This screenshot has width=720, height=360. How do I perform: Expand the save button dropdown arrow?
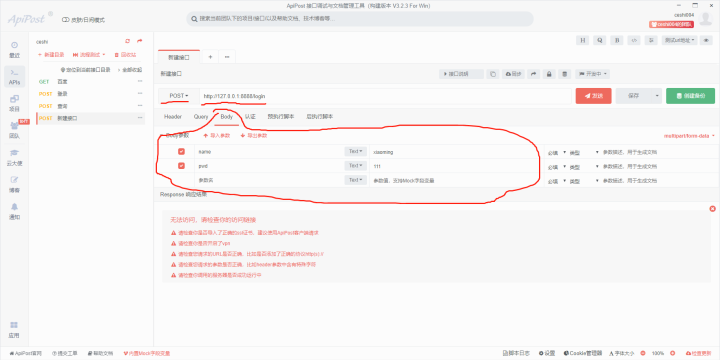pos(657,96)
